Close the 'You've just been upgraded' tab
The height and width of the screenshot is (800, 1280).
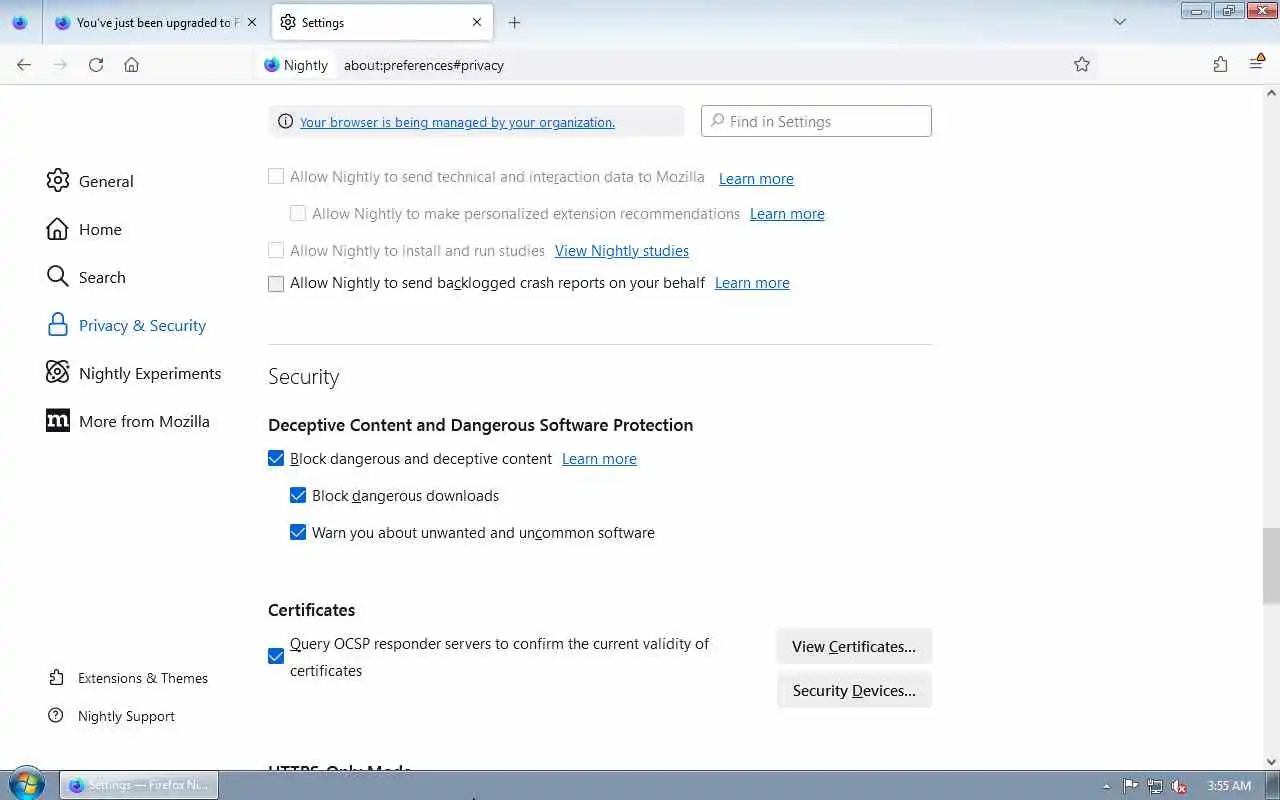pos(252,22)
